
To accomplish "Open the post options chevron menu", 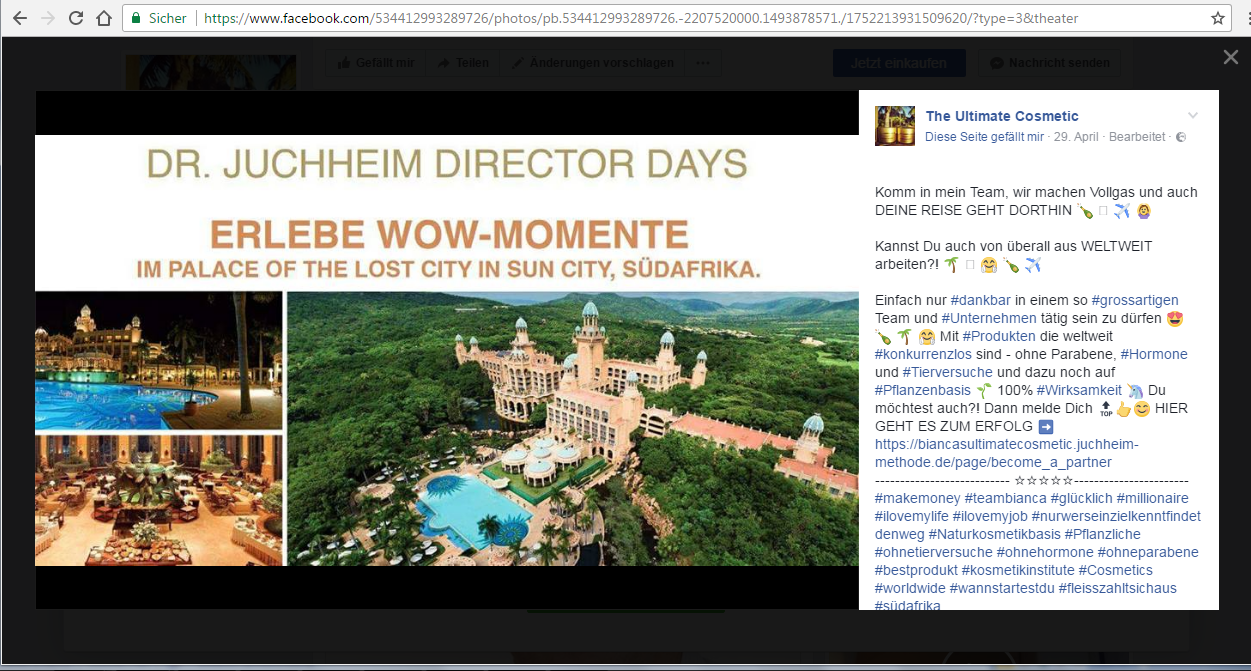I will click(x=1192, y=116).
